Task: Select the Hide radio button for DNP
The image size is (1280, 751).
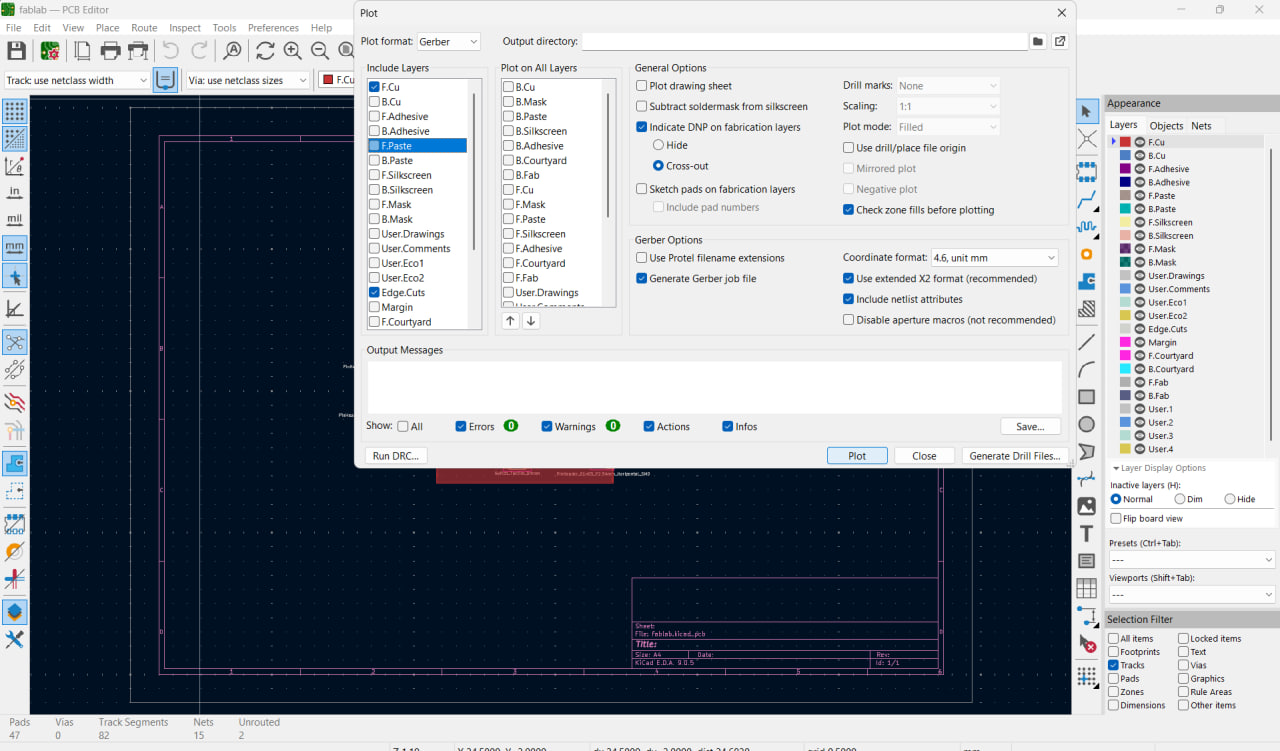Action: coord(658,145)
